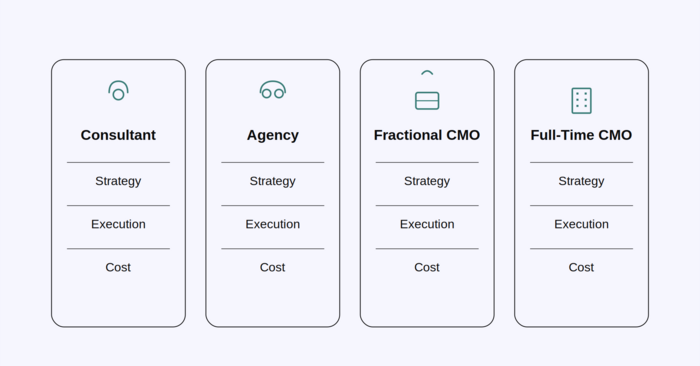Click Cost row in Agency card
The height and width of the screenshot is (366, 700).
[x=273, y=267]
